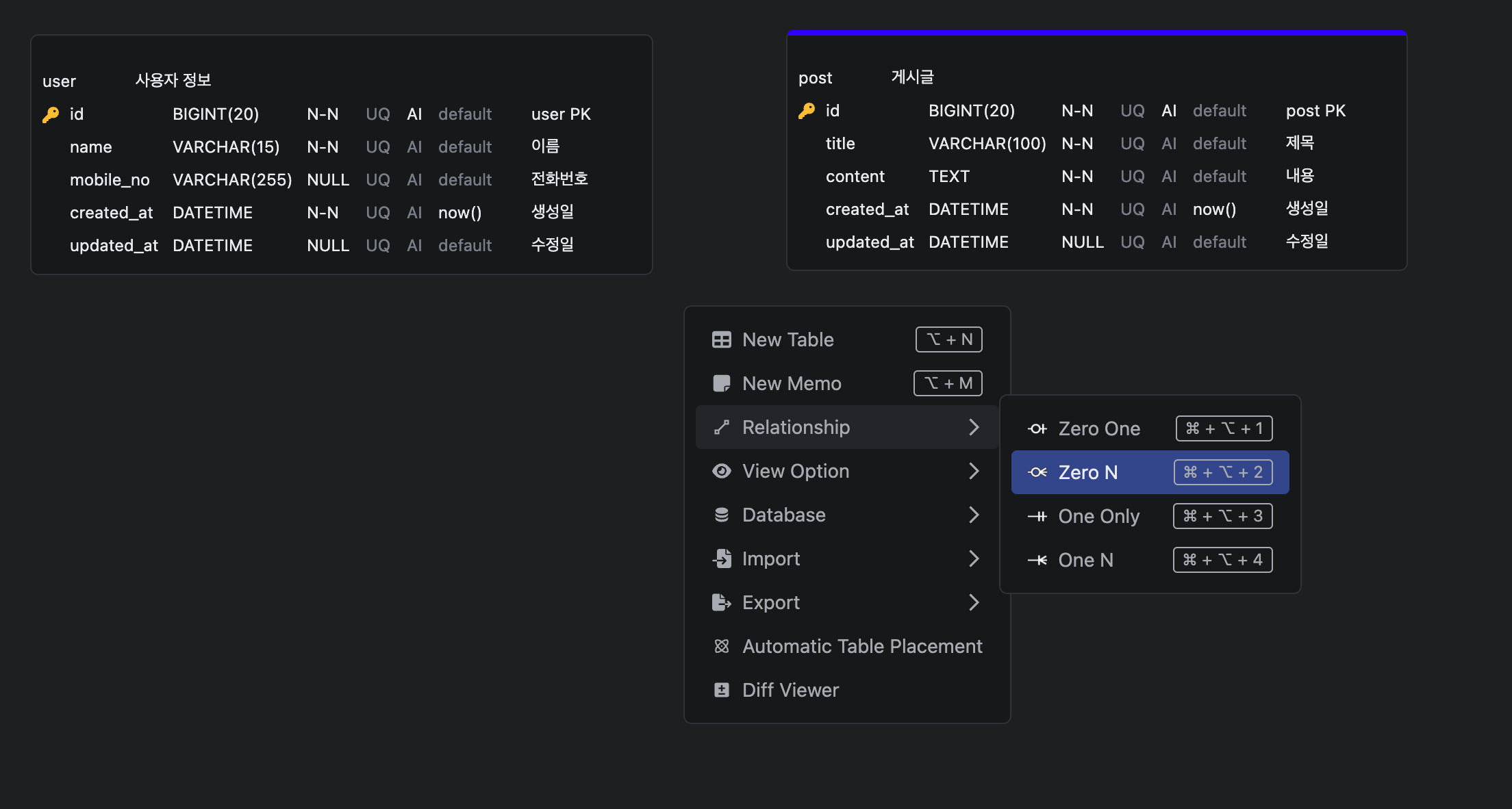Open the Import menu entry
The height and width of the screenshot is (809, 1512).
point(771,558)
